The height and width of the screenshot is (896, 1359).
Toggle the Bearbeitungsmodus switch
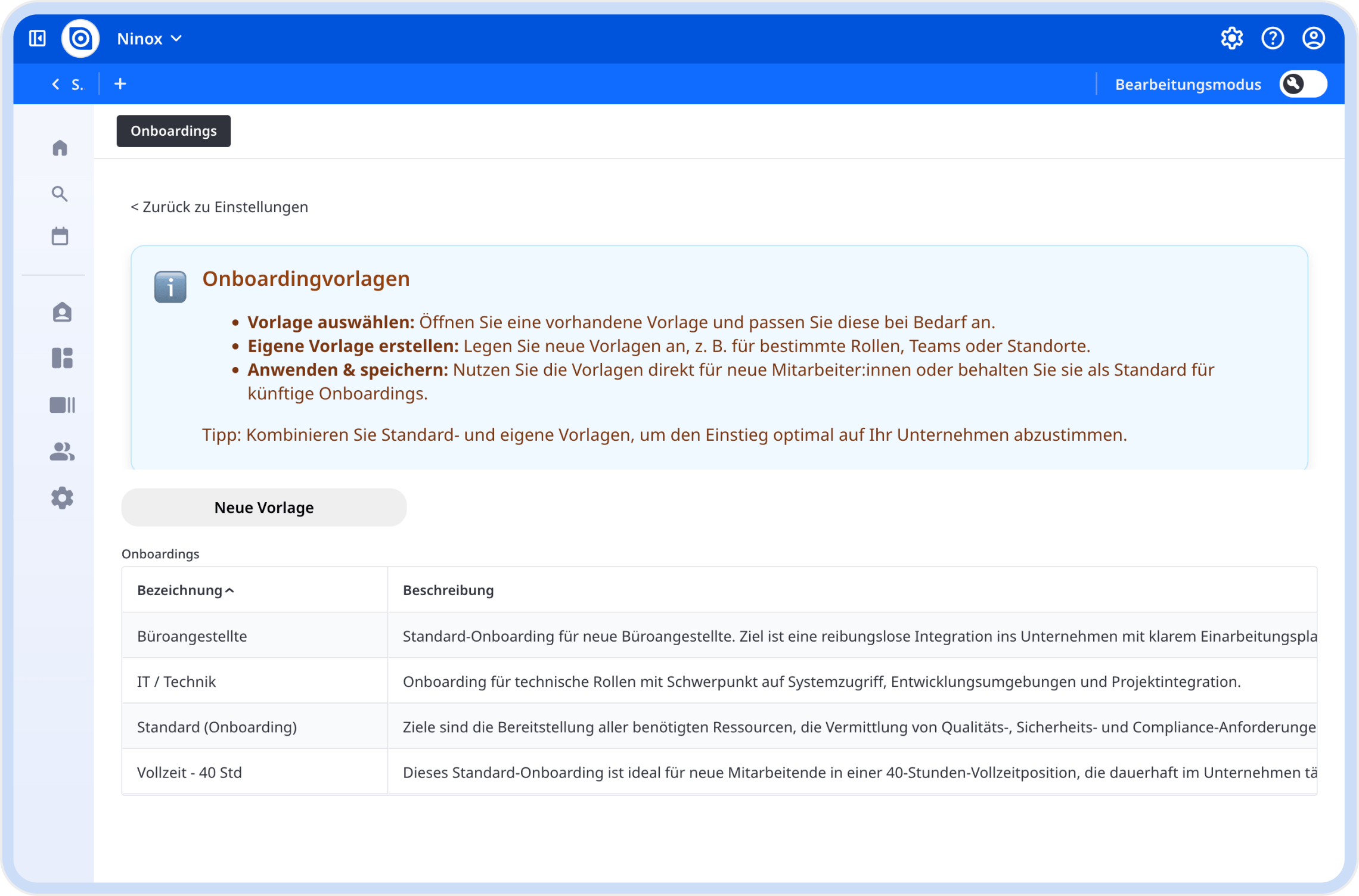1303,84
